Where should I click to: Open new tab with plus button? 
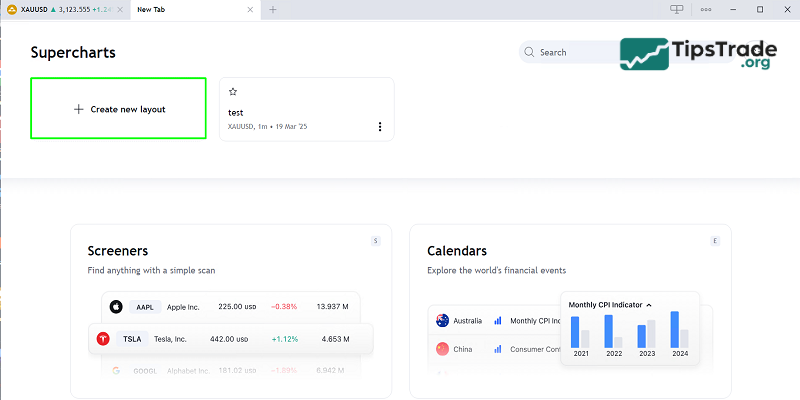(273, 9)
